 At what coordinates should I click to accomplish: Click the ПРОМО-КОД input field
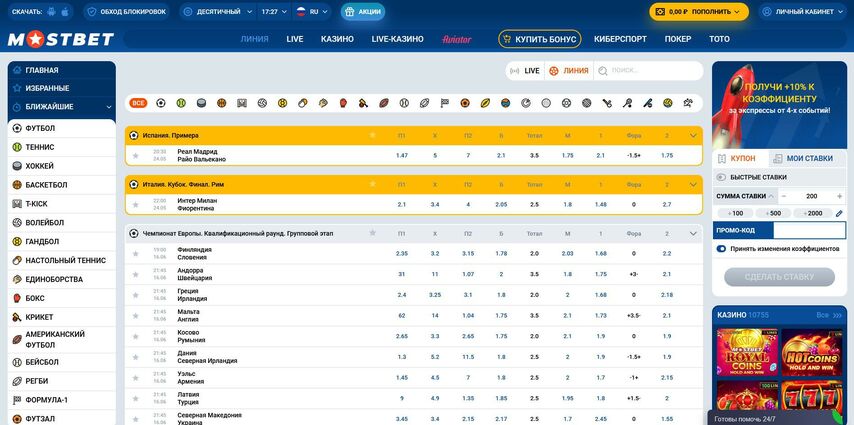pos(809,230)
